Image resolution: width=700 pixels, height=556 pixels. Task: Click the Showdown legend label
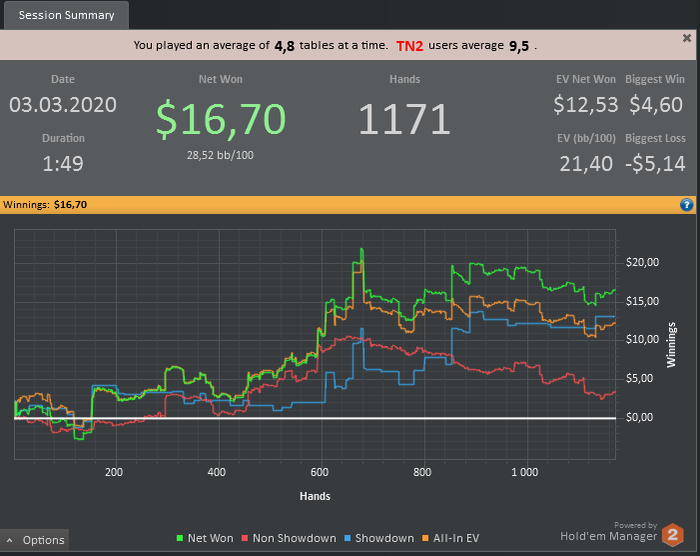click(x=384, y=538)
